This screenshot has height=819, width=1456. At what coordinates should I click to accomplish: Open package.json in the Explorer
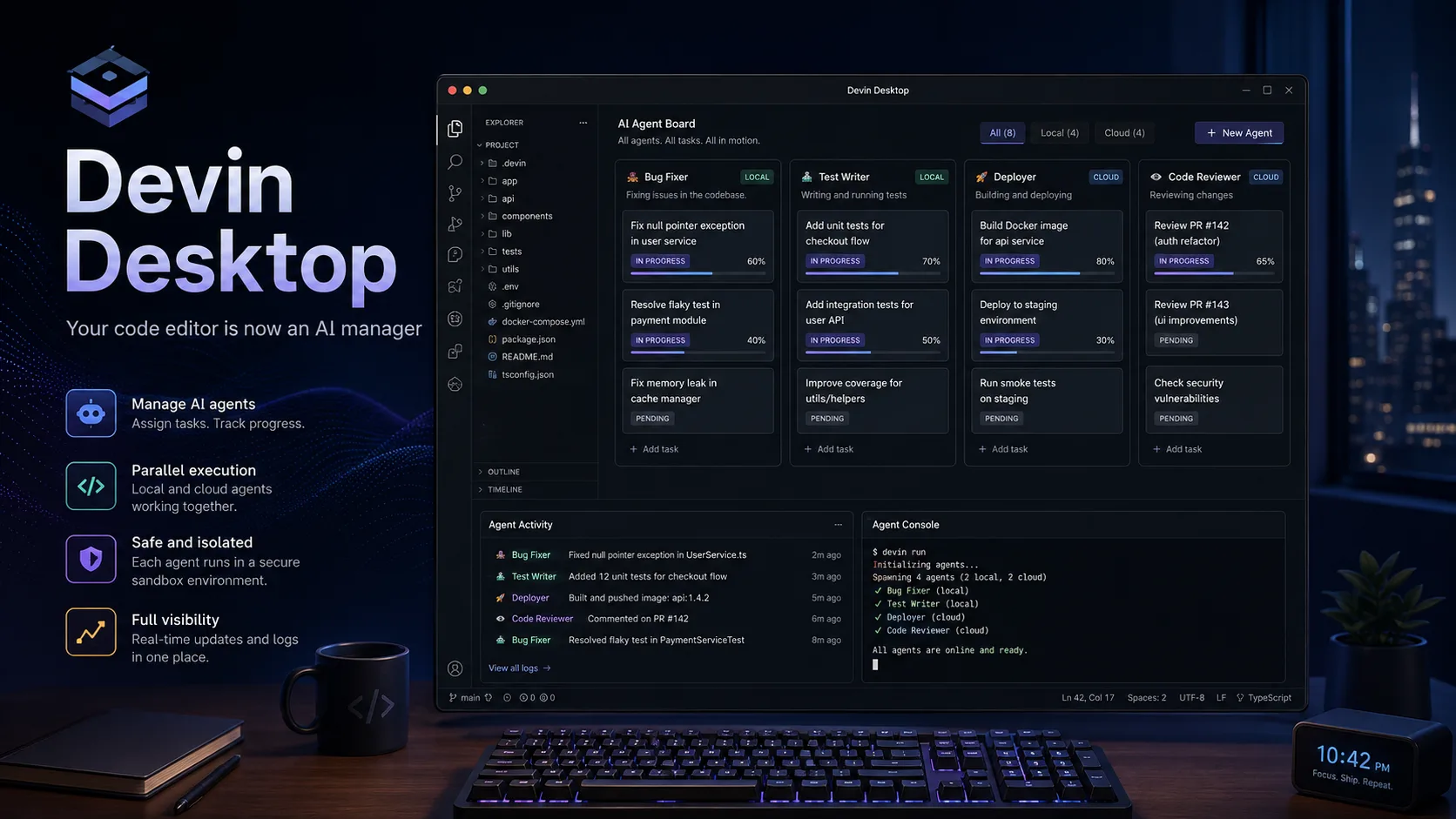[529, 339]
